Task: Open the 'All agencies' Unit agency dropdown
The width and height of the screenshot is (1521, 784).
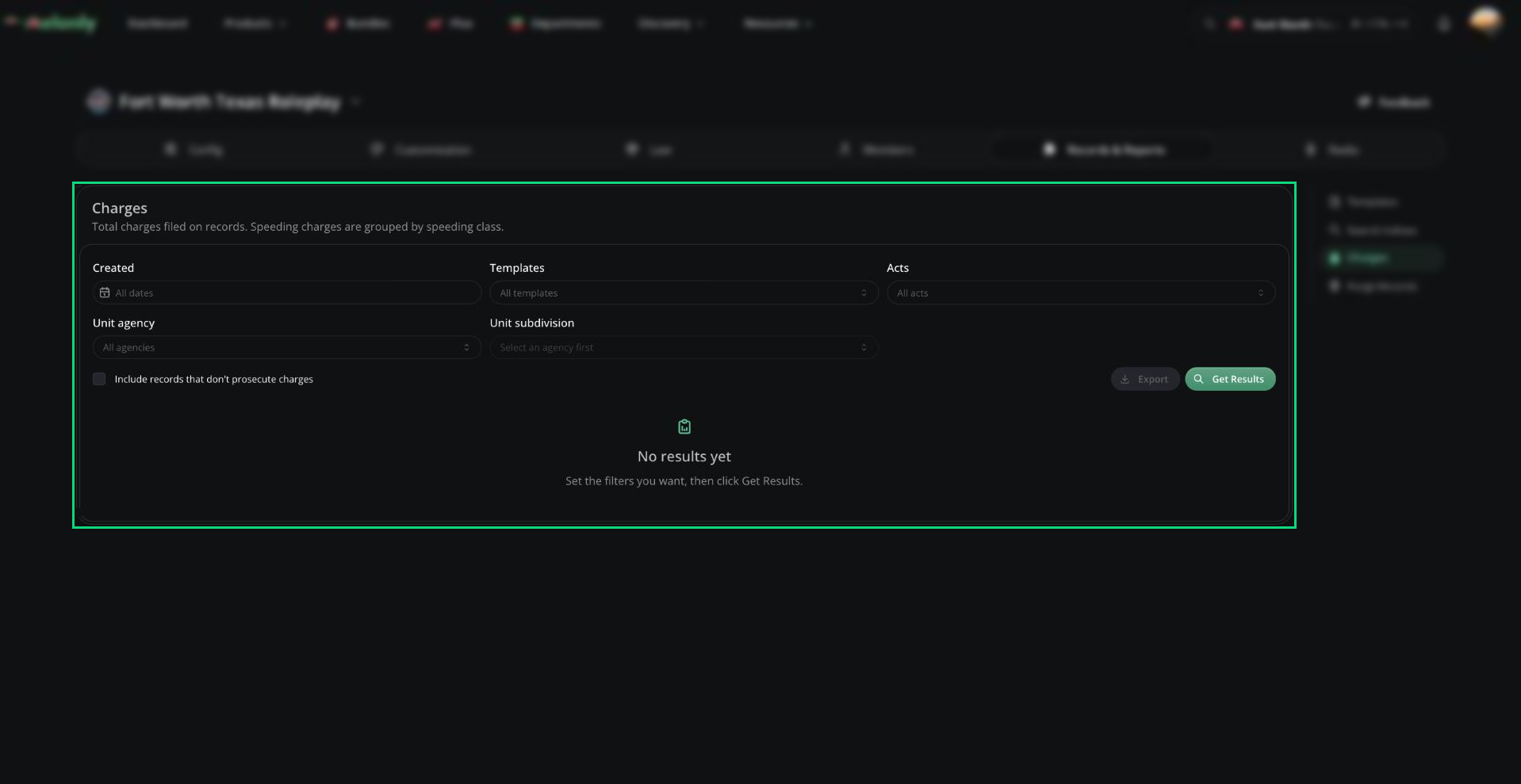Action: tap(287, 347)
